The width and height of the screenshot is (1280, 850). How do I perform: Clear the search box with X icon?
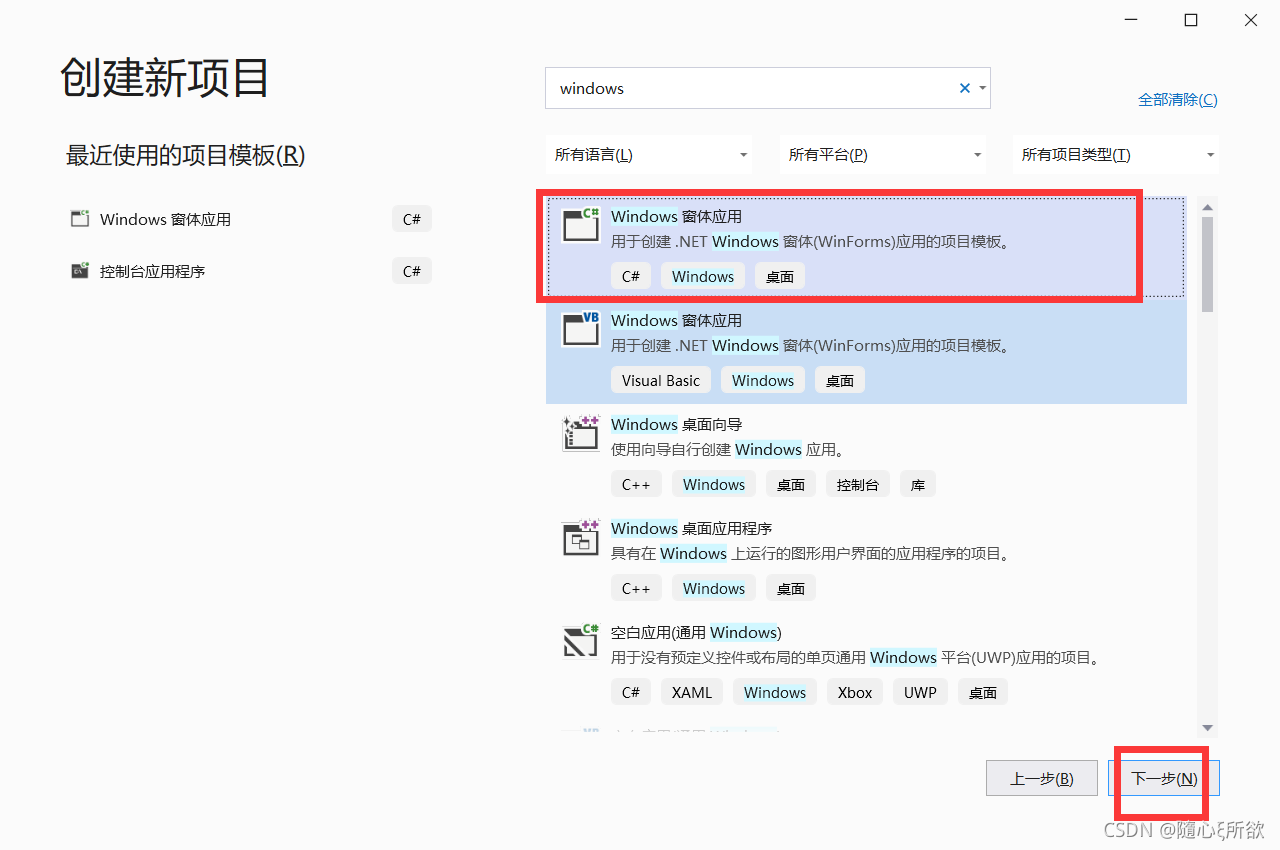click(965, 88)
